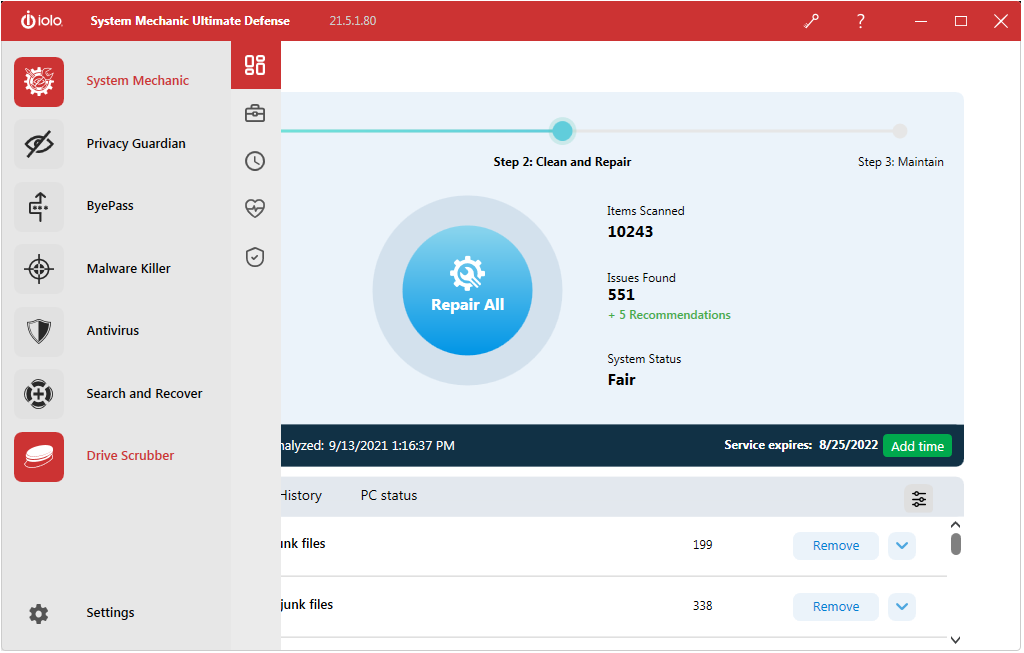1024x653 pixels.
Task: Open the Settings menu label
Action: pyautogui.click(x=110, y=613)
